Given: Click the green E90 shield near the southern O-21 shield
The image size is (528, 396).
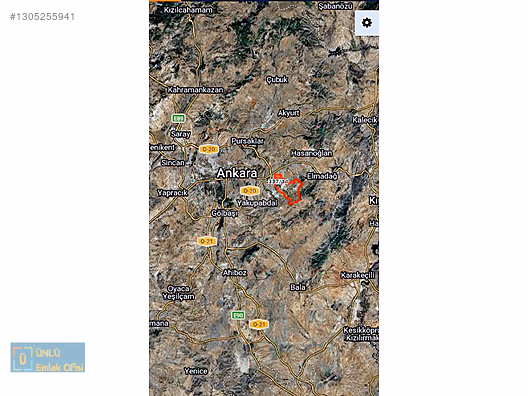Looking at the screenshot, I should pyautogui.click(x=238, y=316).
